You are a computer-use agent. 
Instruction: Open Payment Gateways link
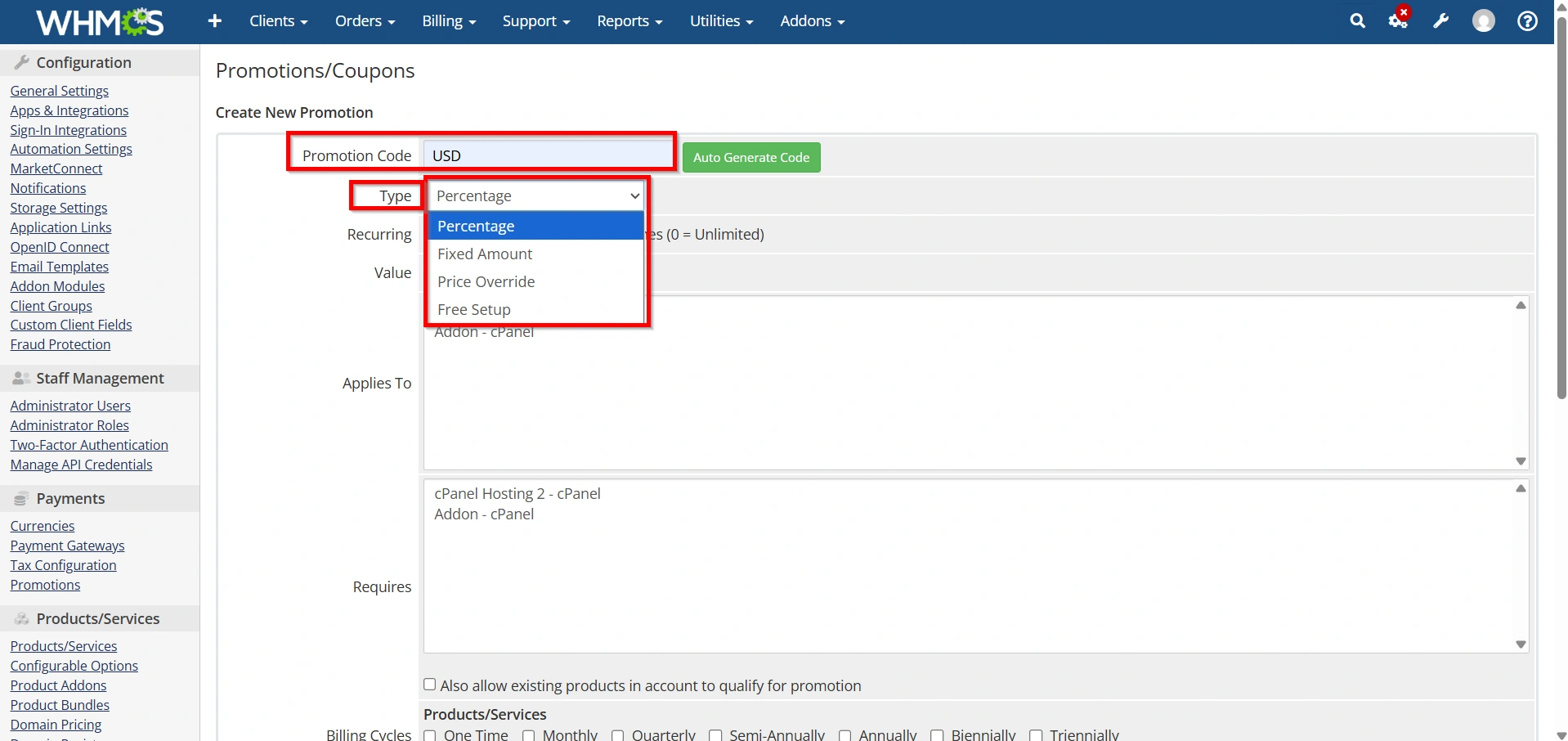tap(67, 546)
